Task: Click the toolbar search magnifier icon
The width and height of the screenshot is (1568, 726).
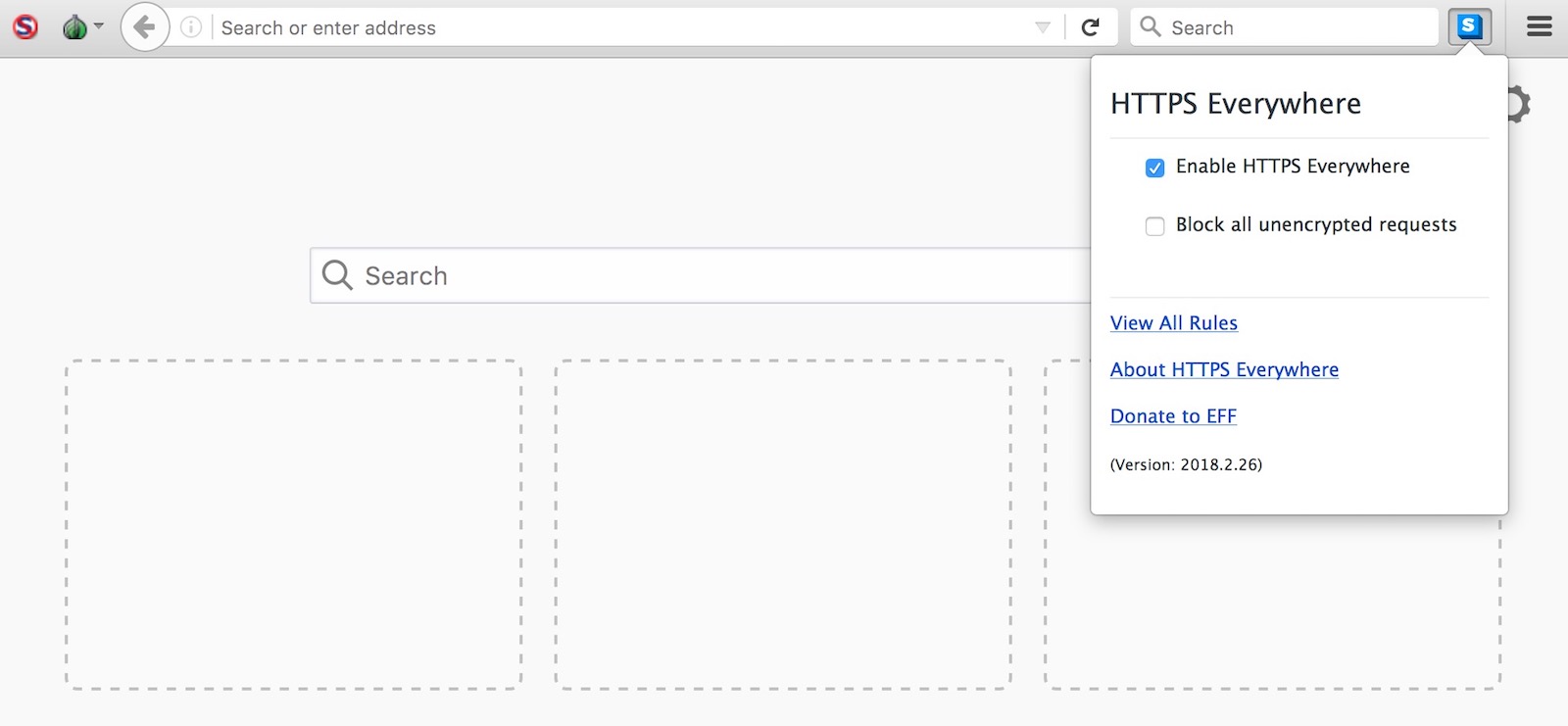Action: tap(1151, 27)
